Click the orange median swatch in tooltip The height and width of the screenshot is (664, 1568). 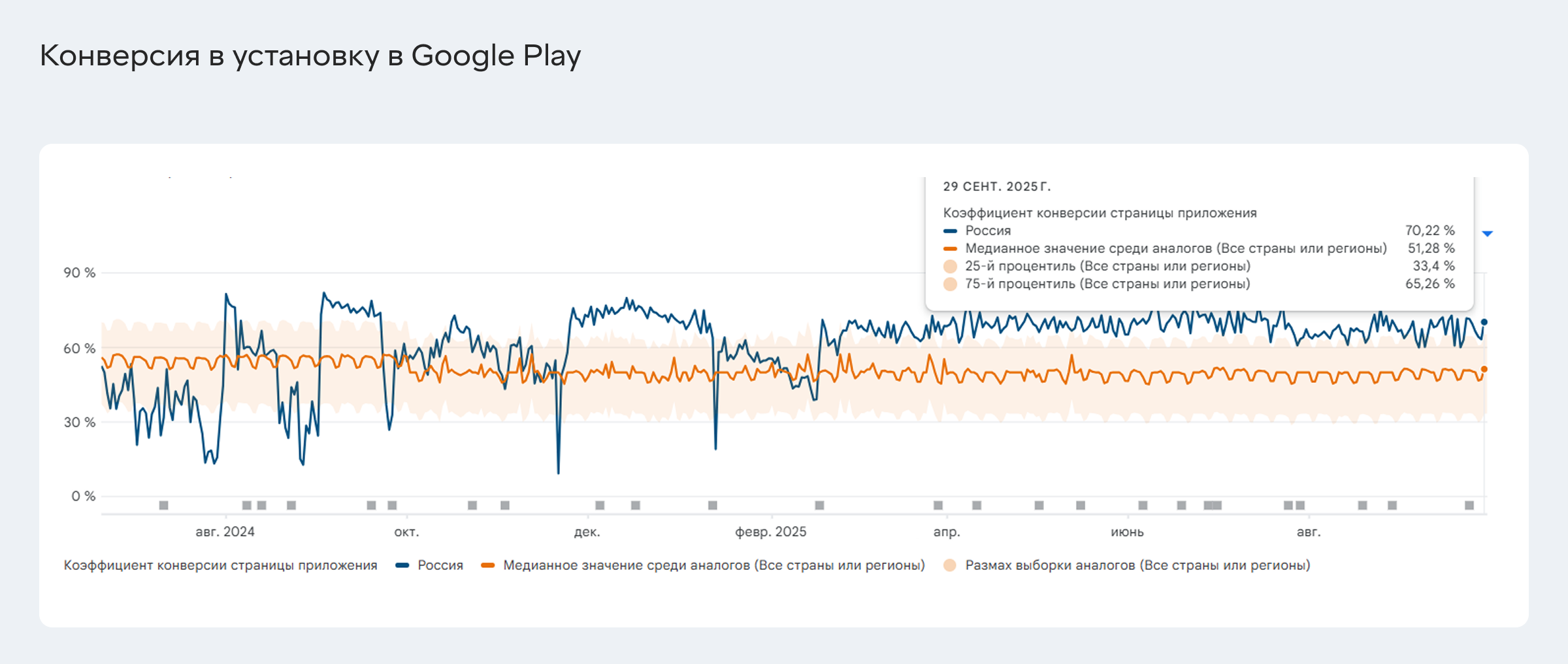pos(950,248)
